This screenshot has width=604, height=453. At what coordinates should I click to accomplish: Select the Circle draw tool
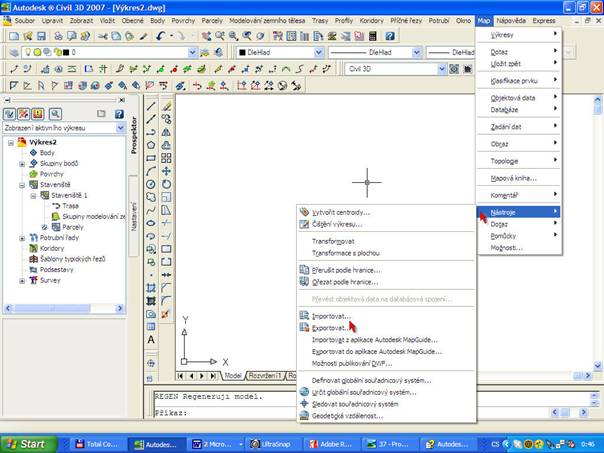[151, 185]
